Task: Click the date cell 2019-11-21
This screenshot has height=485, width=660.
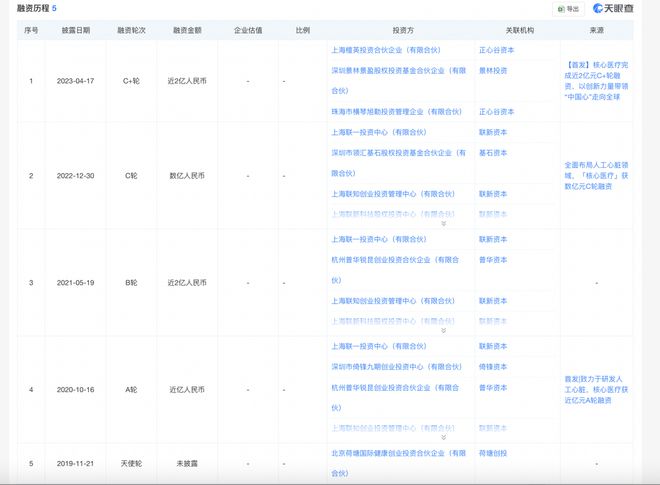Action: click(x=75, y=463)
